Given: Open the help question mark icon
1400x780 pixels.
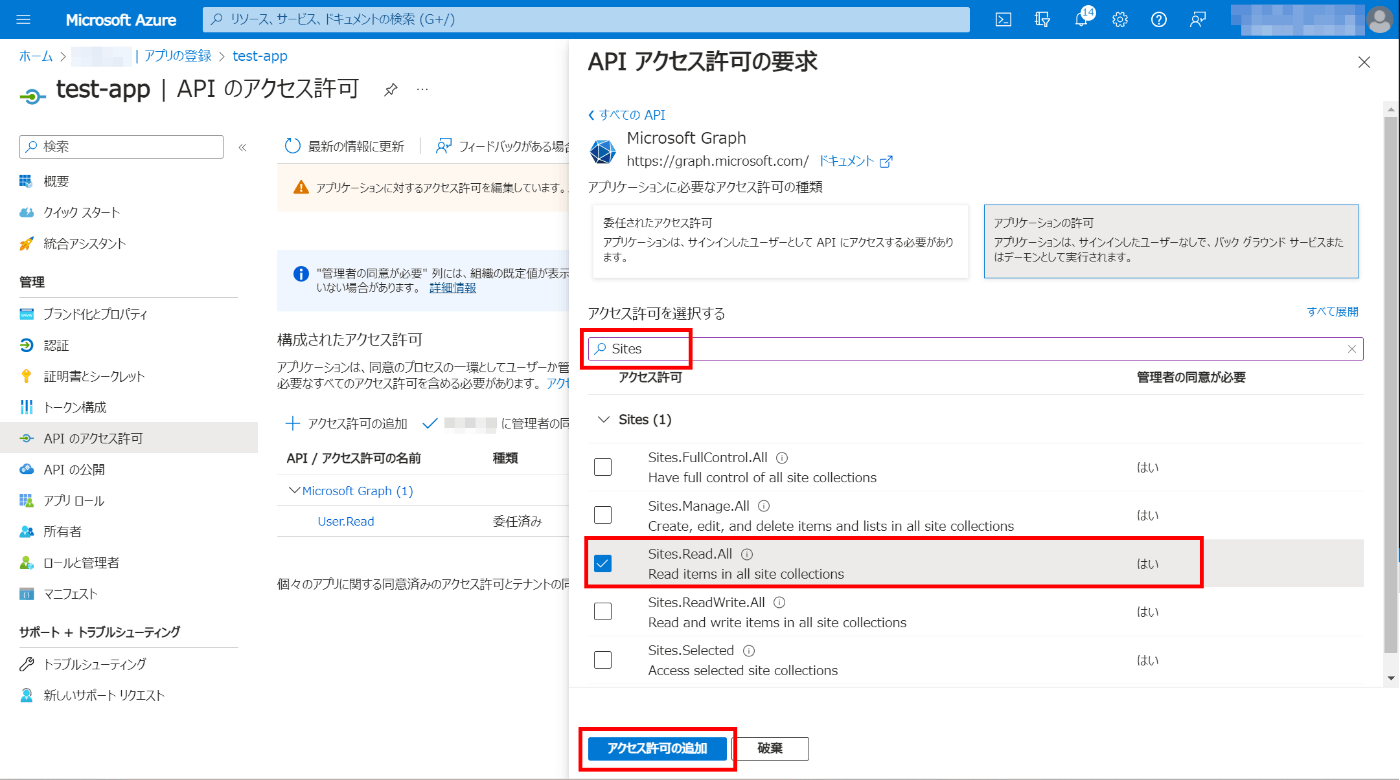Looking at the screenshot, I should click(x=1159, y=20).
